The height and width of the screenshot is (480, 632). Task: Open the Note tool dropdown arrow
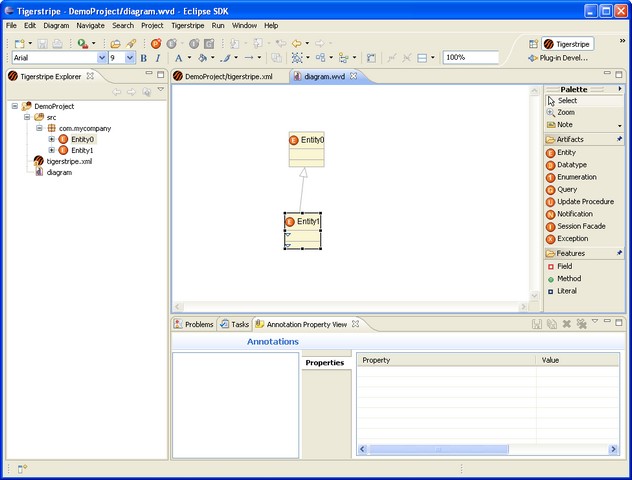coord(620,126)
